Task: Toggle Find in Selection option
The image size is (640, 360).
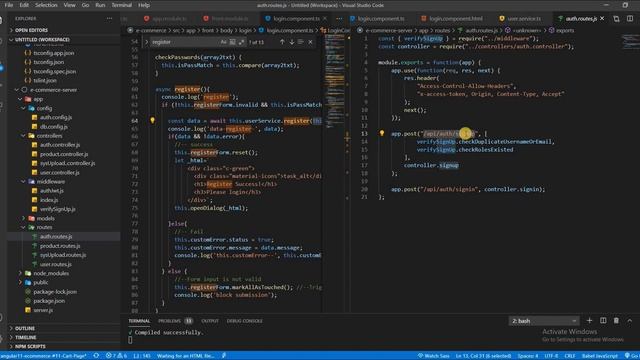Action: [301, 42]
